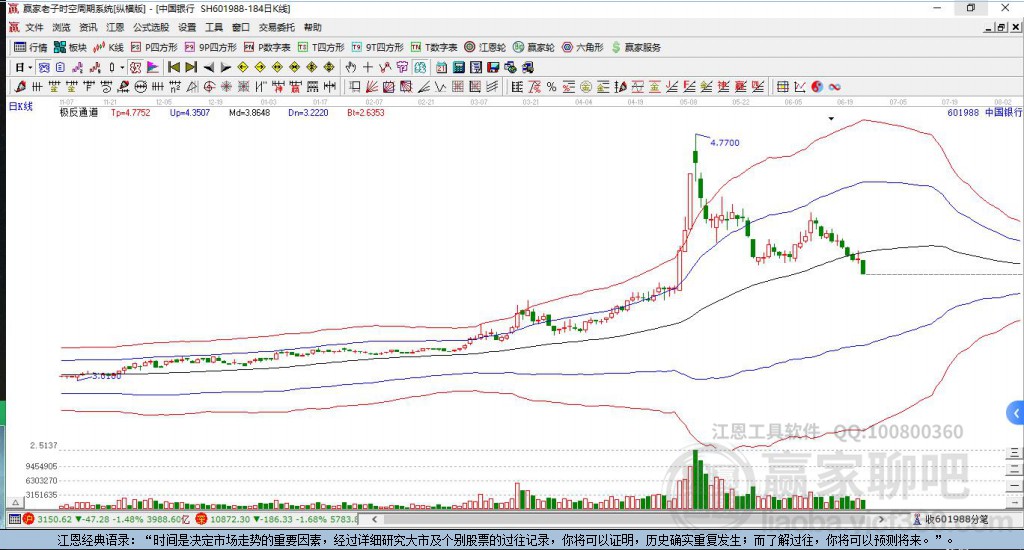Open the T四方形 tool
This screenshot has height=550, width=1024.
pos(321,47)
